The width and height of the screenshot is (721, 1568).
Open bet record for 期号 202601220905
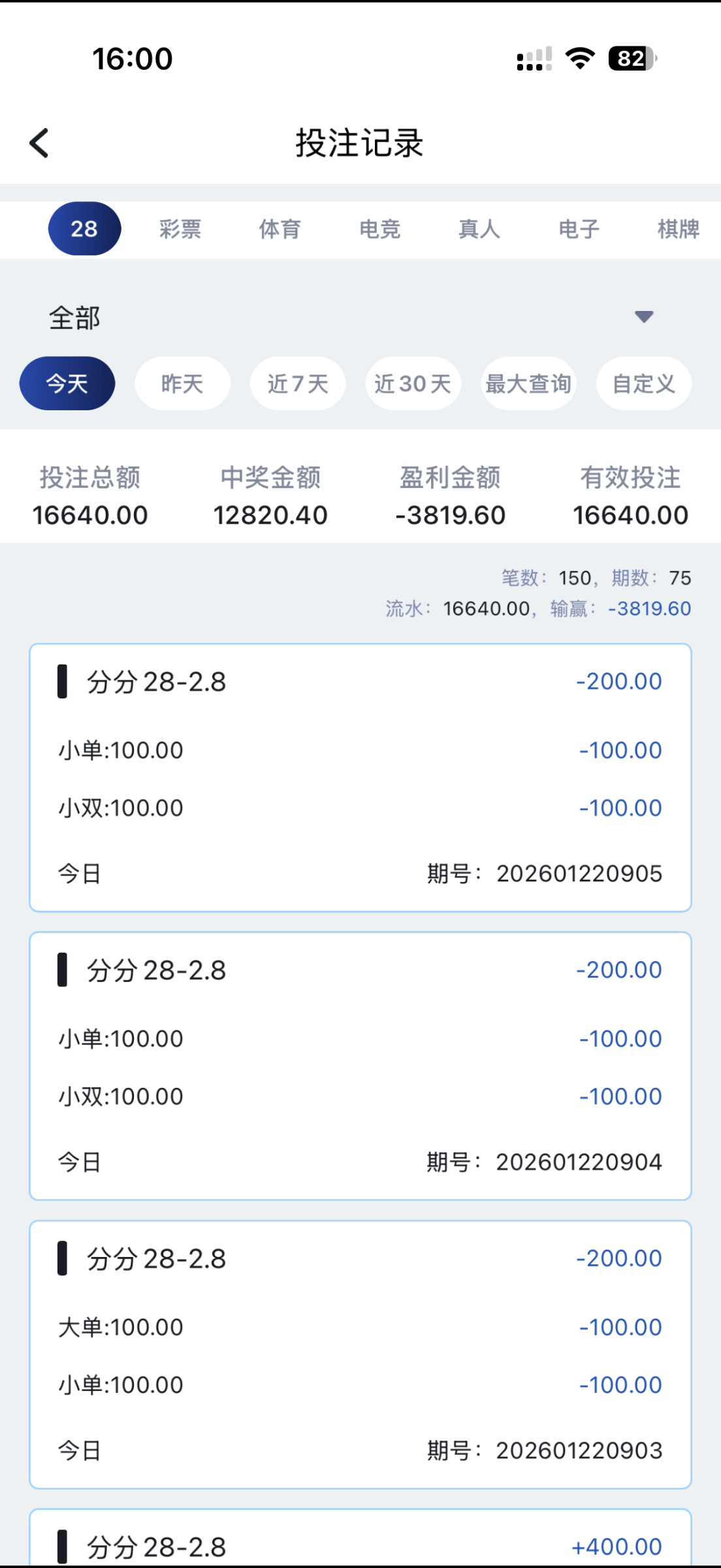click(360, 777)
